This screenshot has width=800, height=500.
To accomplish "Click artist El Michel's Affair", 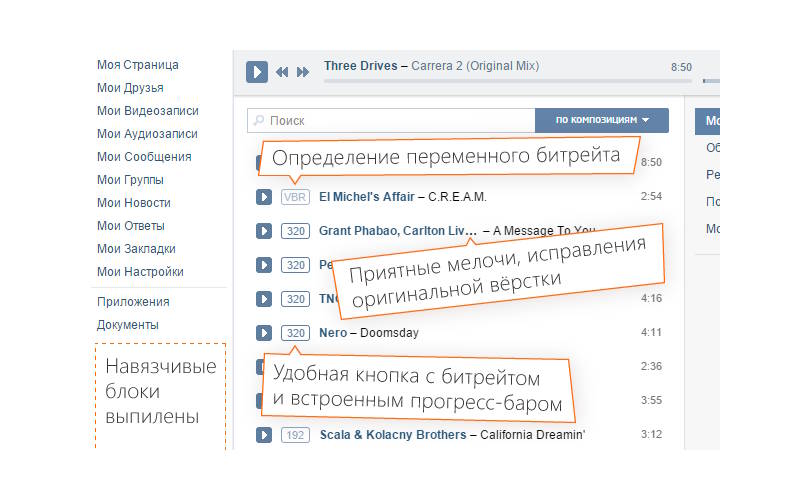I will [367, 197].
